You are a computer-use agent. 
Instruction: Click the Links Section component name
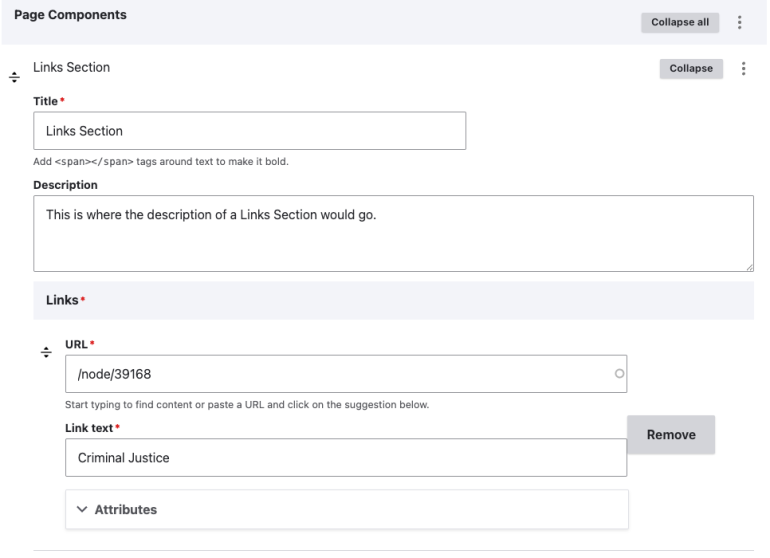click(x=71, y=68)
